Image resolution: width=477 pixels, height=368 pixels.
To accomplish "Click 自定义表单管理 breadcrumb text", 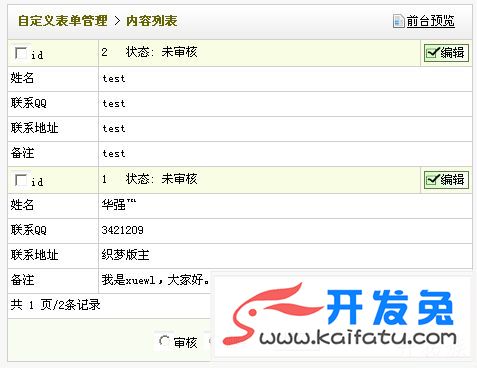I will [x=63, y=21].
